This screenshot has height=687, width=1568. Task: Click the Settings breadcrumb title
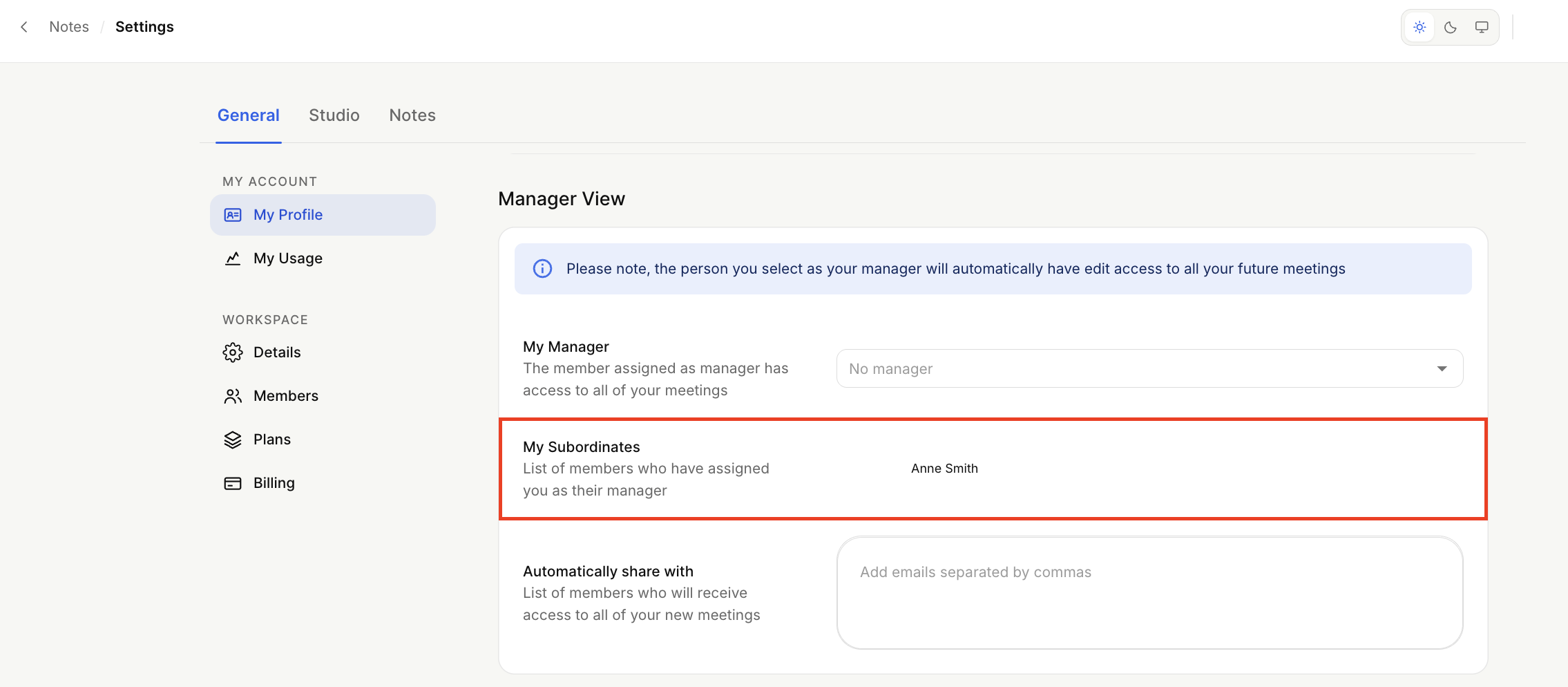click(x=144, y=27)
